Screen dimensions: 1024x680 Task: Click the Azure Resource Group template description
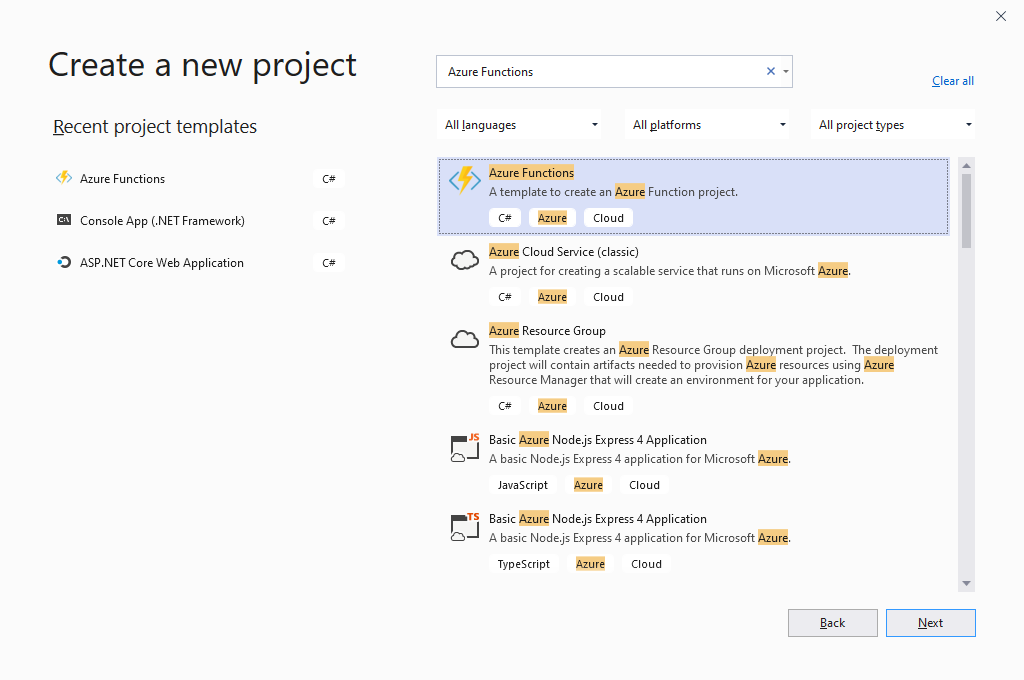[714, 365]
